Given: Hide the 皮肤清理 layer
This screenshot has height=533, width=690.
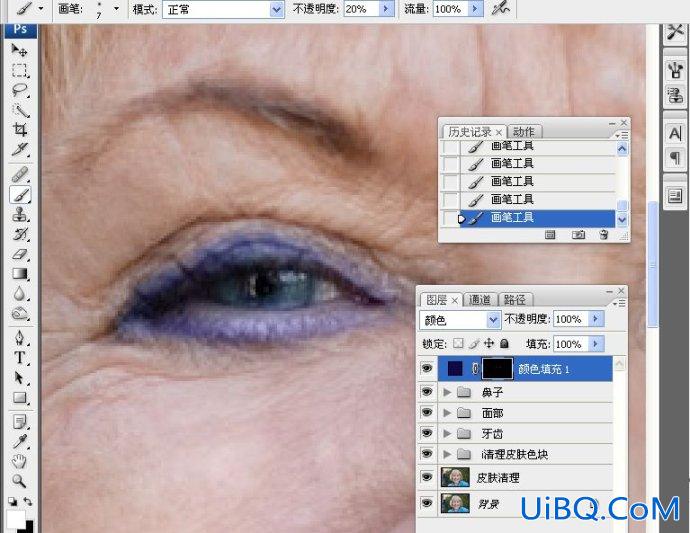Looking at the screenshot, I should click(427, 477).
